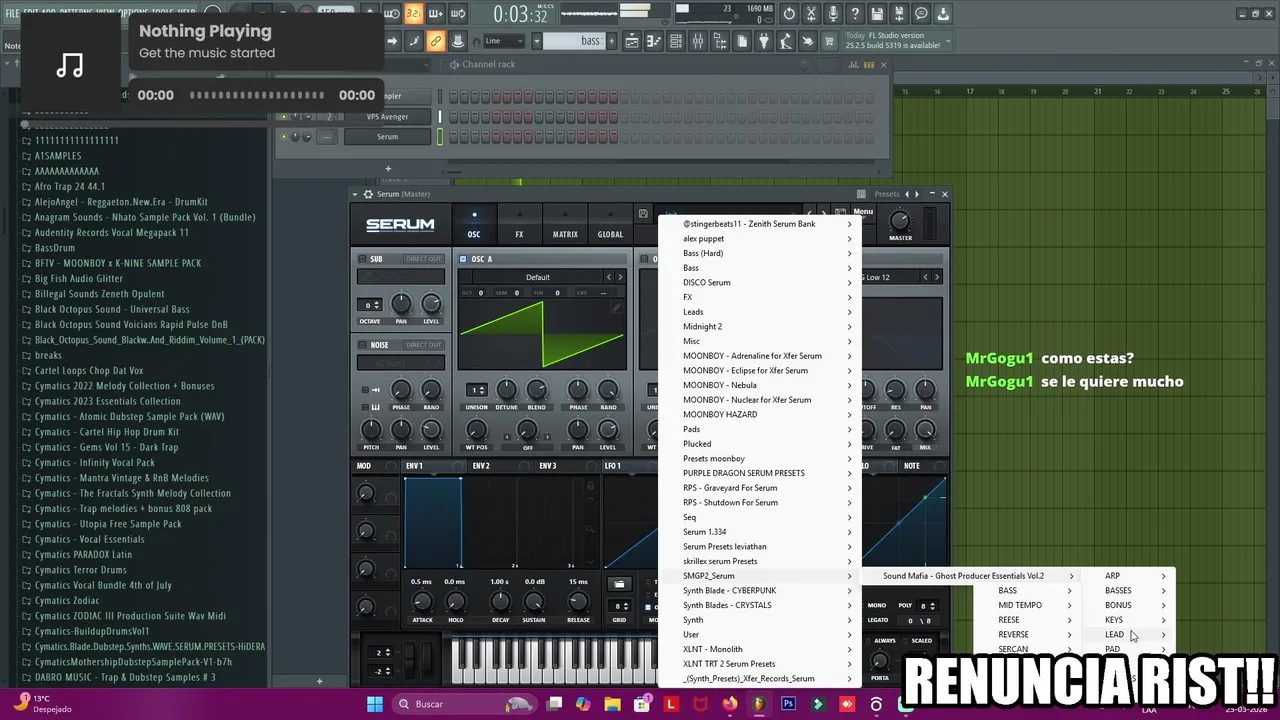Click Serum save preset floppy icon
This screenshot has height=720, width=1280.
(x=643, y=213)
